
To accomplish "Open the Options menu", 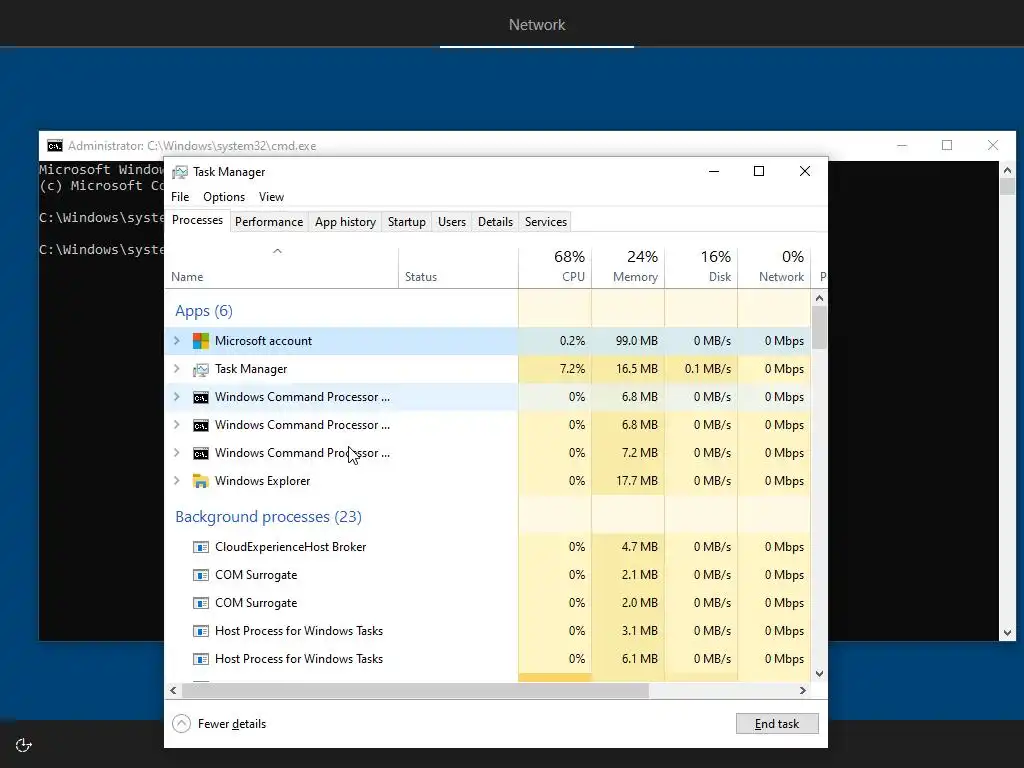I will pos(224,197).
